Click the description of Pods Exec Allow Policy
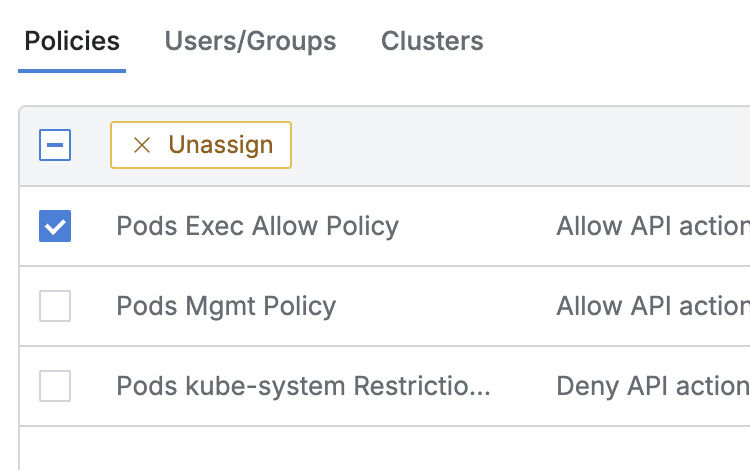 point(652,226)
